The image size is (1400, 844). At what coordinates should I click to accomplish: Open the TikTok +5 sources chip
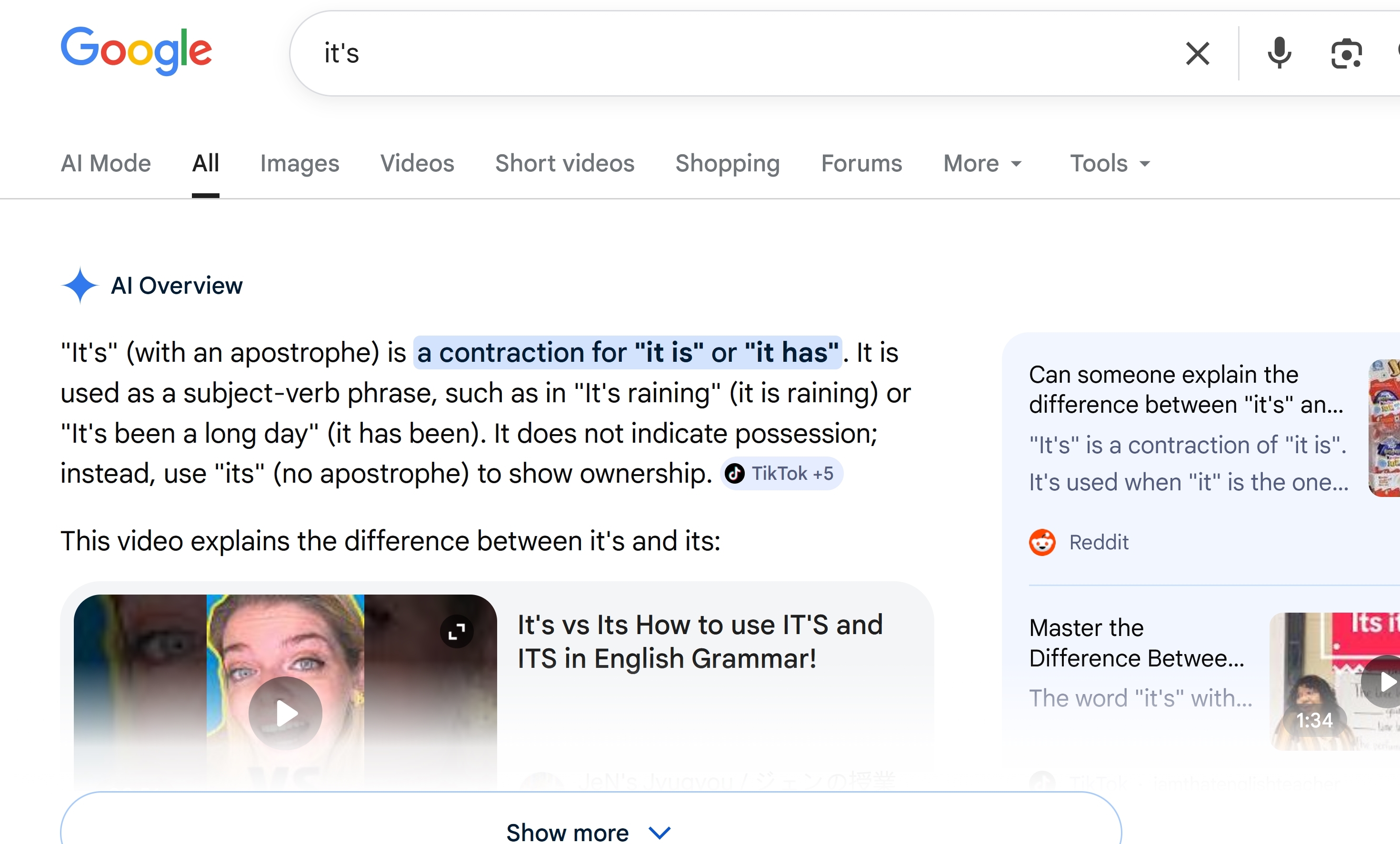782,473
